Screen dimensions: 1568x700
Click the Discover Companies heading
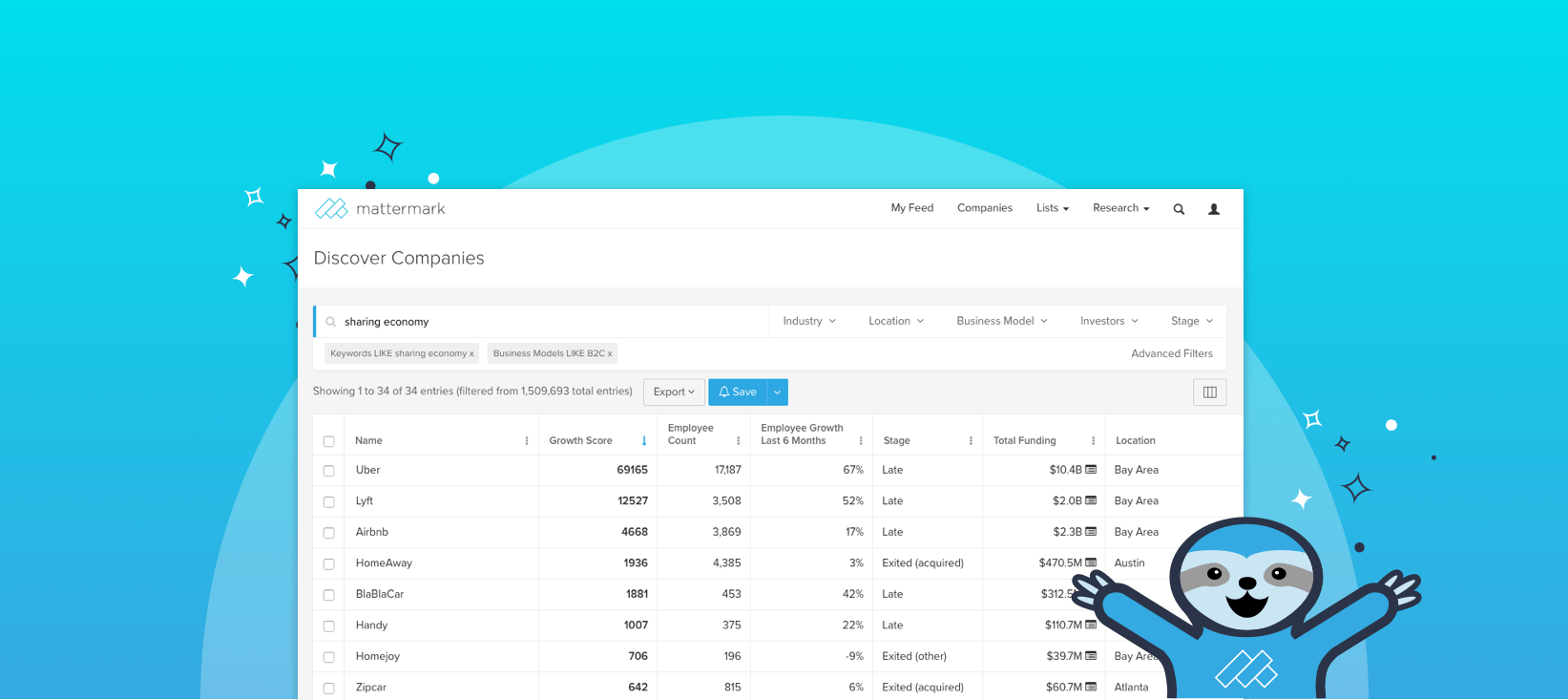(399, 258)
